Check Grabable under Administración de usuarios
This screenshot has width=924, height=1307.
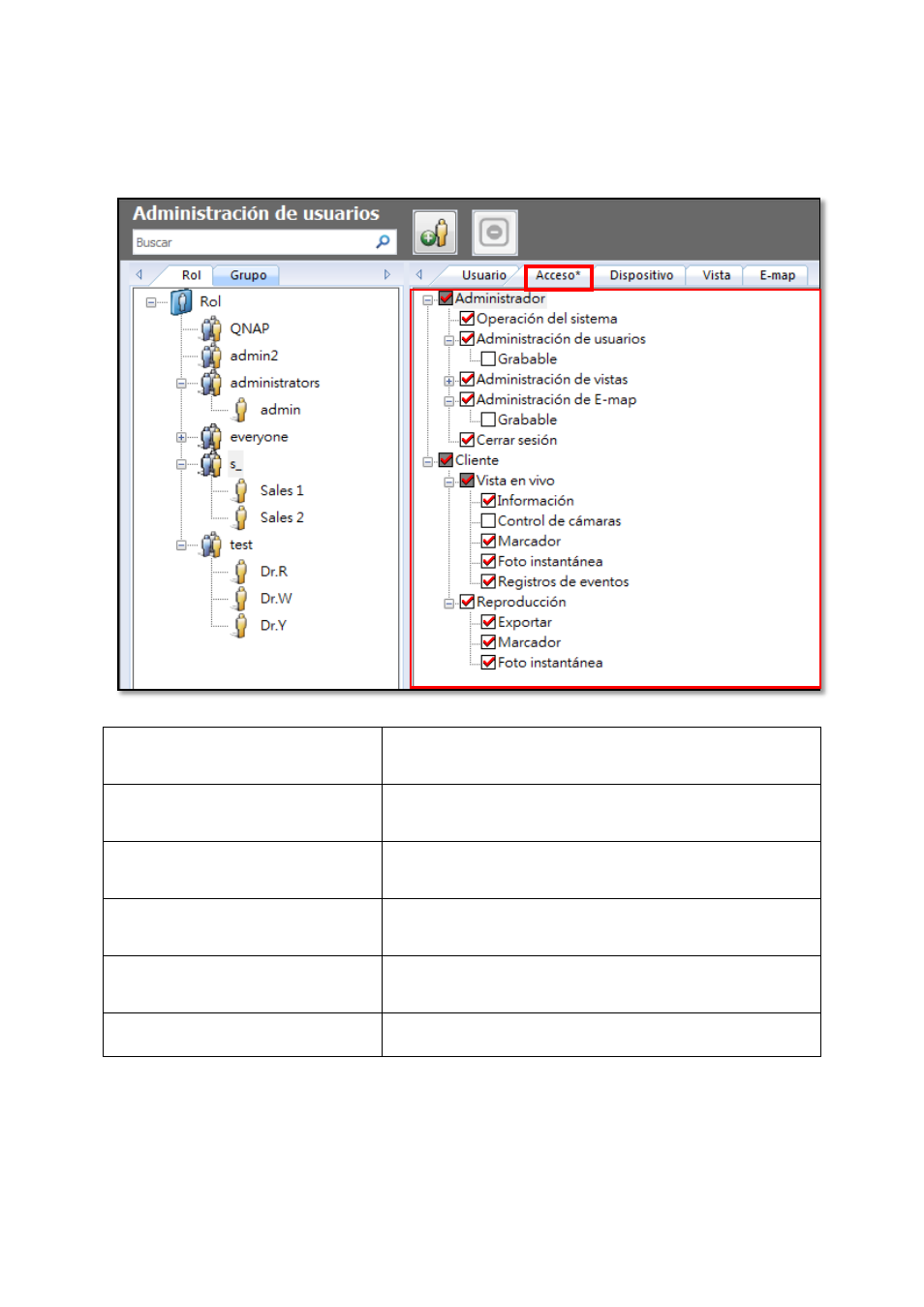pyautogui.click(x=488, y=359)
